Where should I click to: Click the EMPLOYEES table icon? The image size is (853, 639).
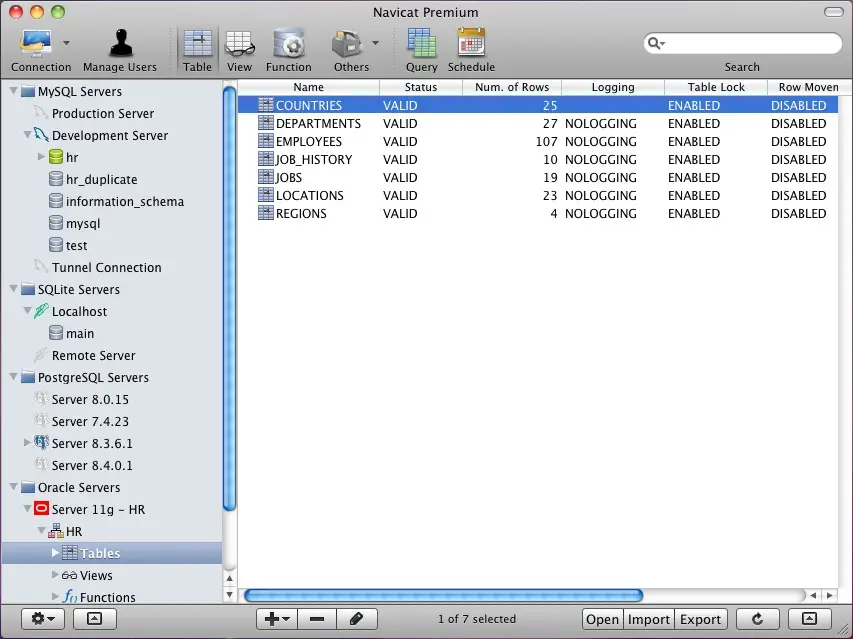click(265, 141)
